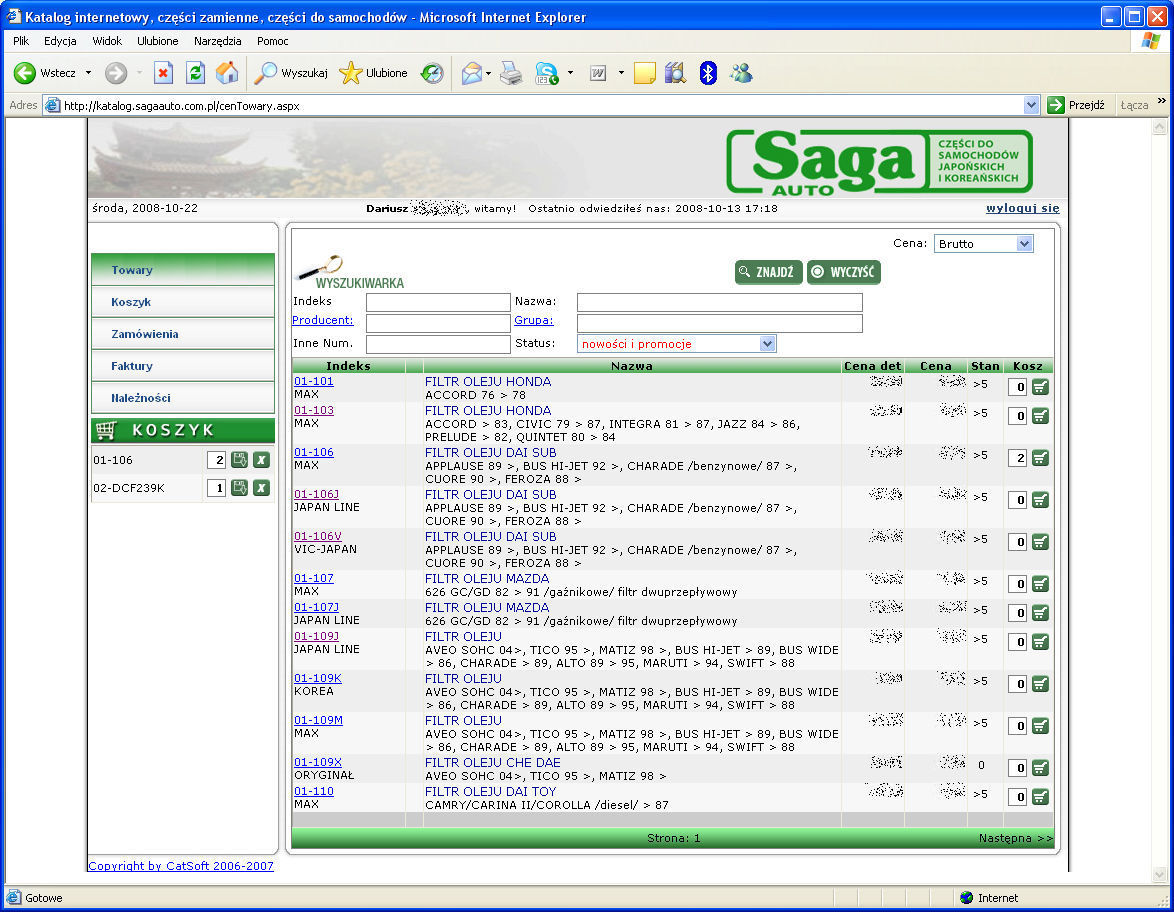Click the quantity box for row 01-106V

1017,542
